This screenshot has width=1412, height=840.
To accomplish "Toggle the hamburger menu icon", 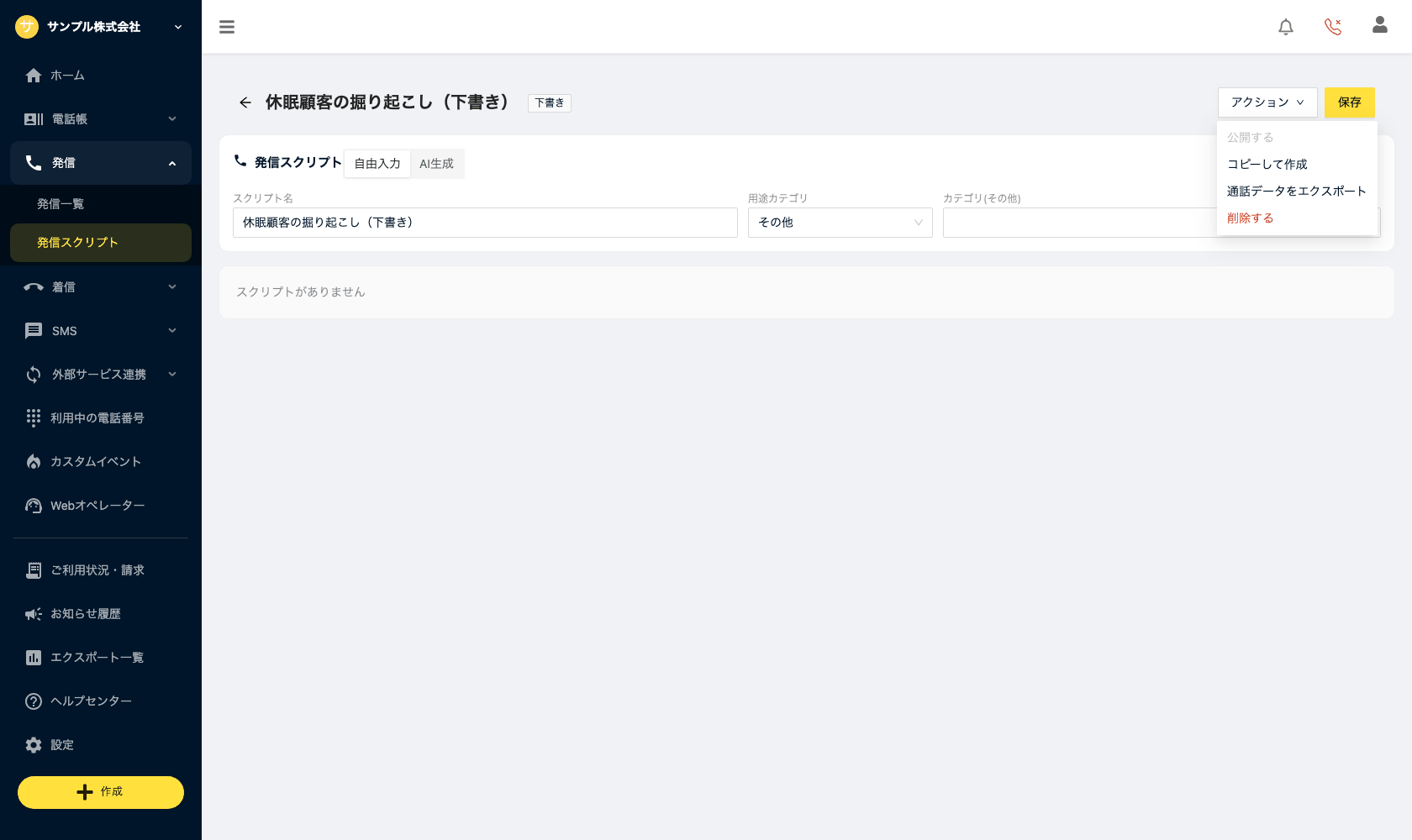I will (x=227, y=27).
